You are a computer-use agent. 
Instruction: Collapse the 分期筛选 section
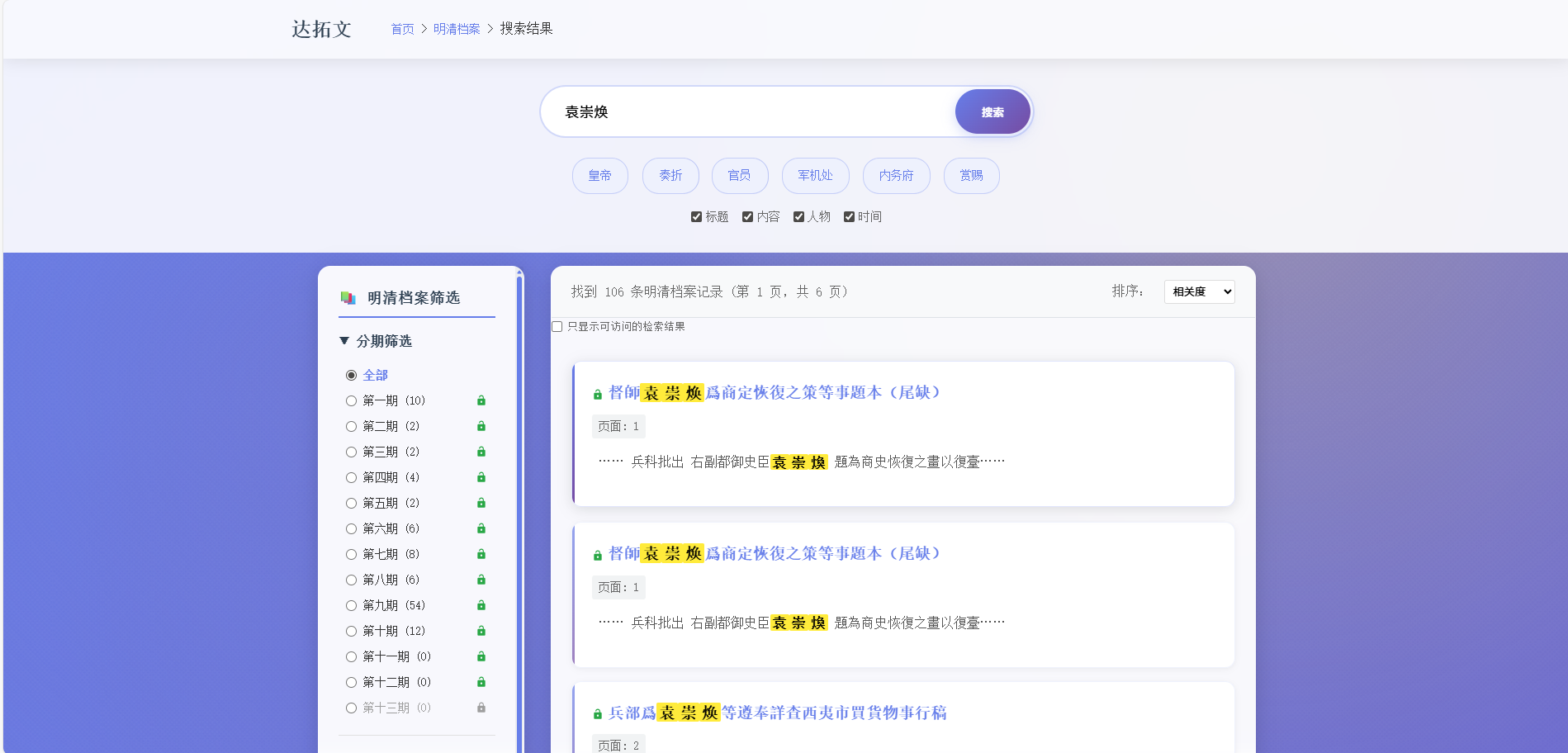344,341
